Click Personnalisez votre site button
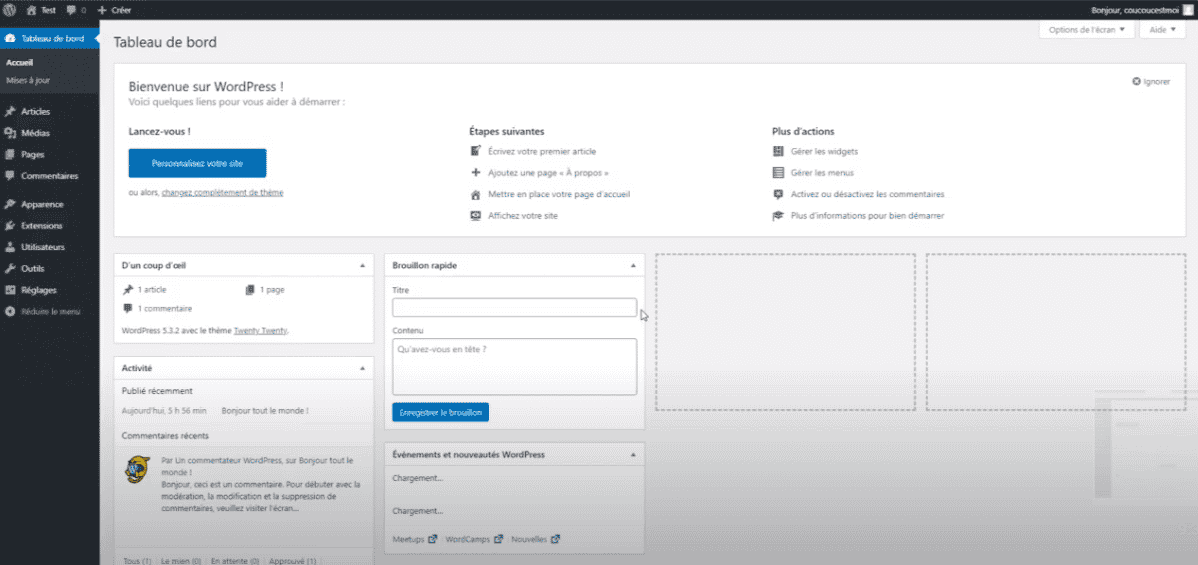Viewport: 1198px width, 565px height. [197, 163]
